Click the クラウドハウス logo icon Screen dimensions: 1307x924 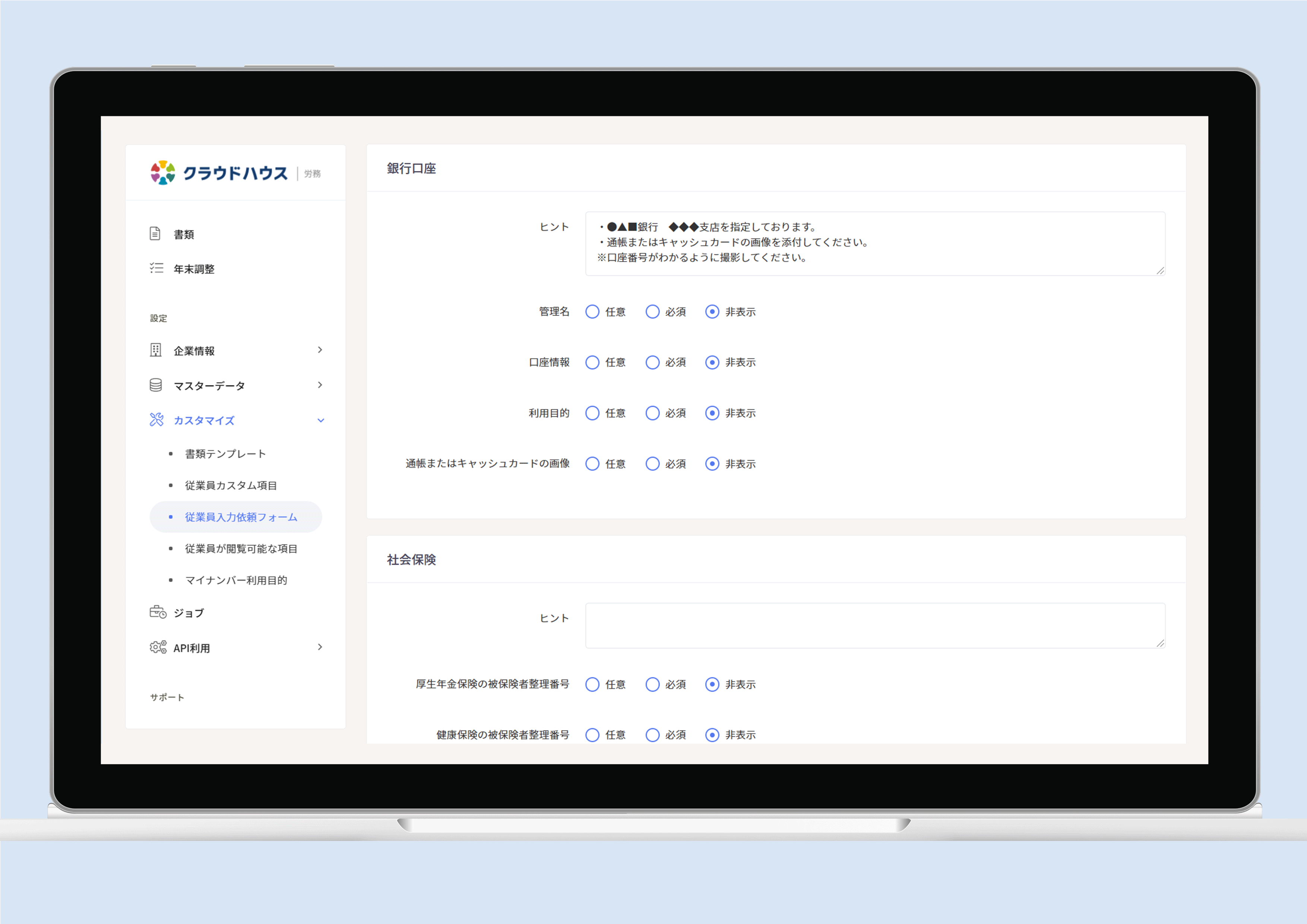163,173
